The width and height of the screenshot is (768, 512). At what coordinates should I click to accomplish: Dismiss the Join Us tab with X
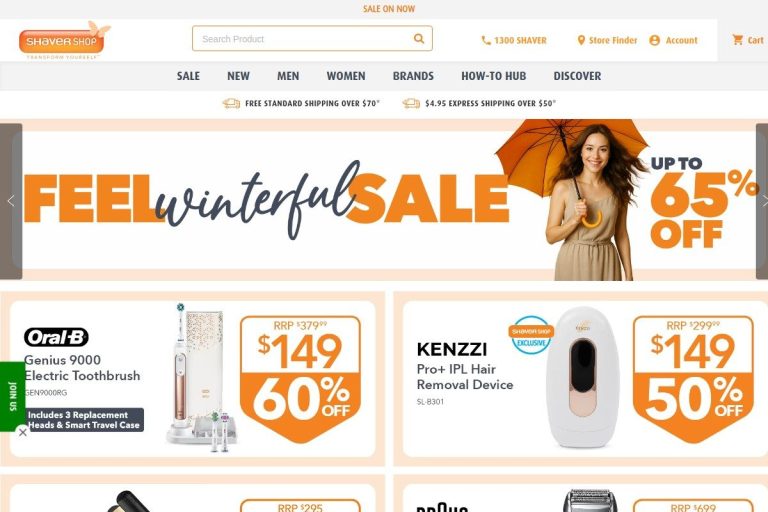pyautogui.click(x=23, y=432)
